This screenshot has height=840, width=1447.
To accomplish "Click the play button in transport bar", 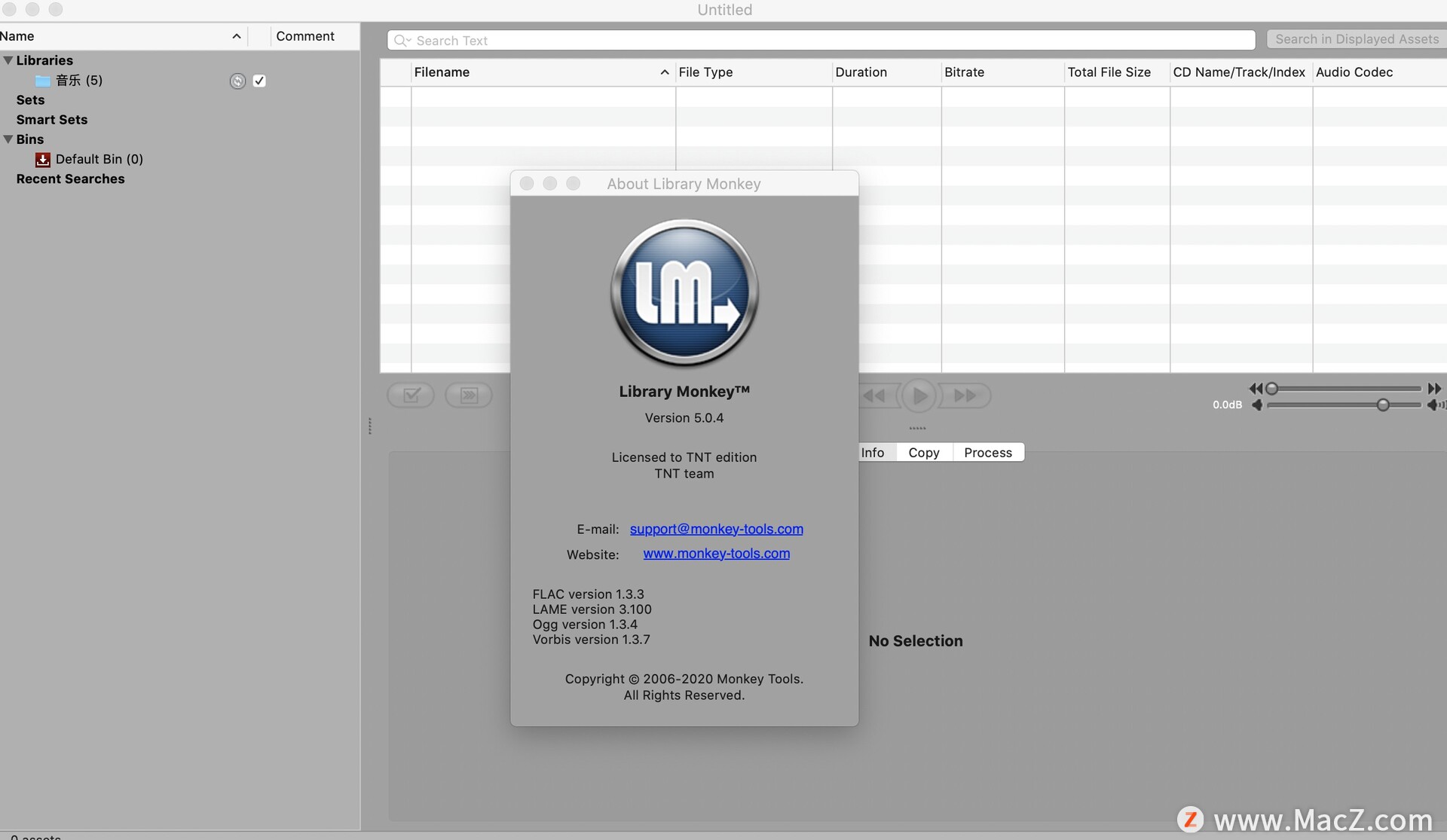I will (x=917, y=394).
